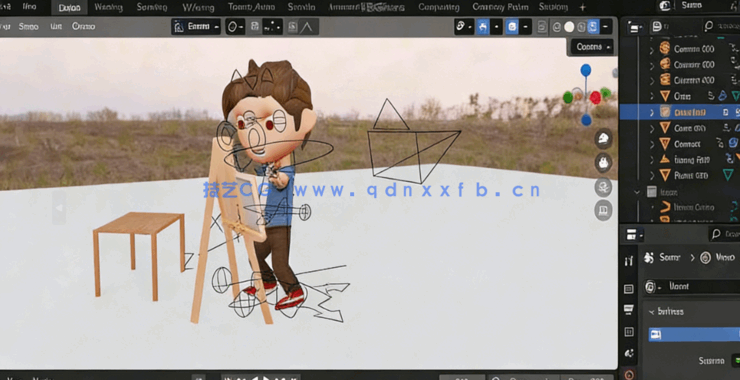
Task: Toggle proportional editing in the header
Action: click(x=293, y=27)
